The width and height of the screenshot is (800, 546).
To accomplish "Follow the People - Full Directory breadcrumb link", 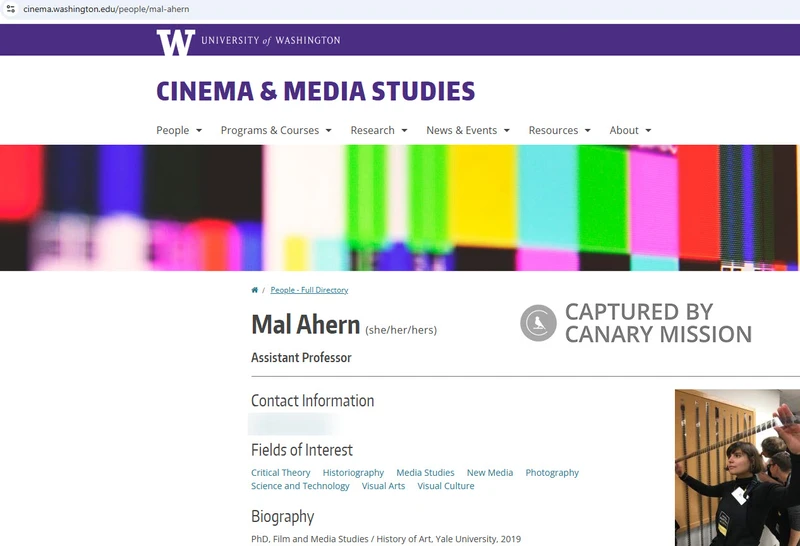I will [x=309, y=290].
